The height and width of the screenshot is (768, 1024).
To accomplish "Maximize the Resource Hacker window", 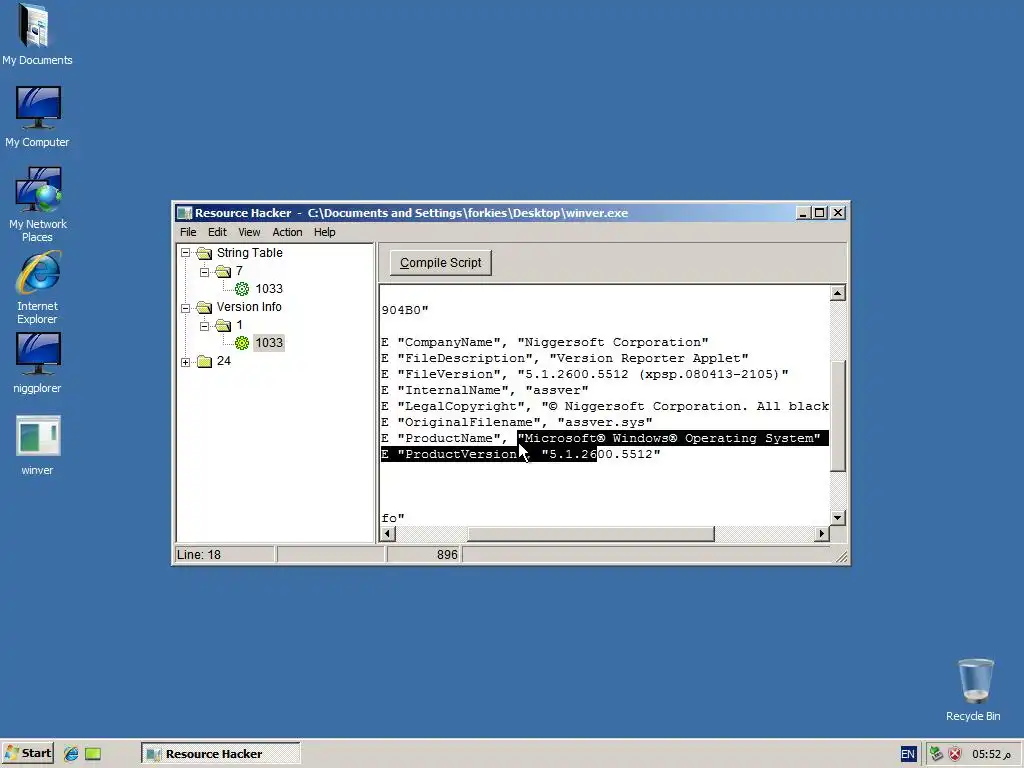I will pos(820,213).
